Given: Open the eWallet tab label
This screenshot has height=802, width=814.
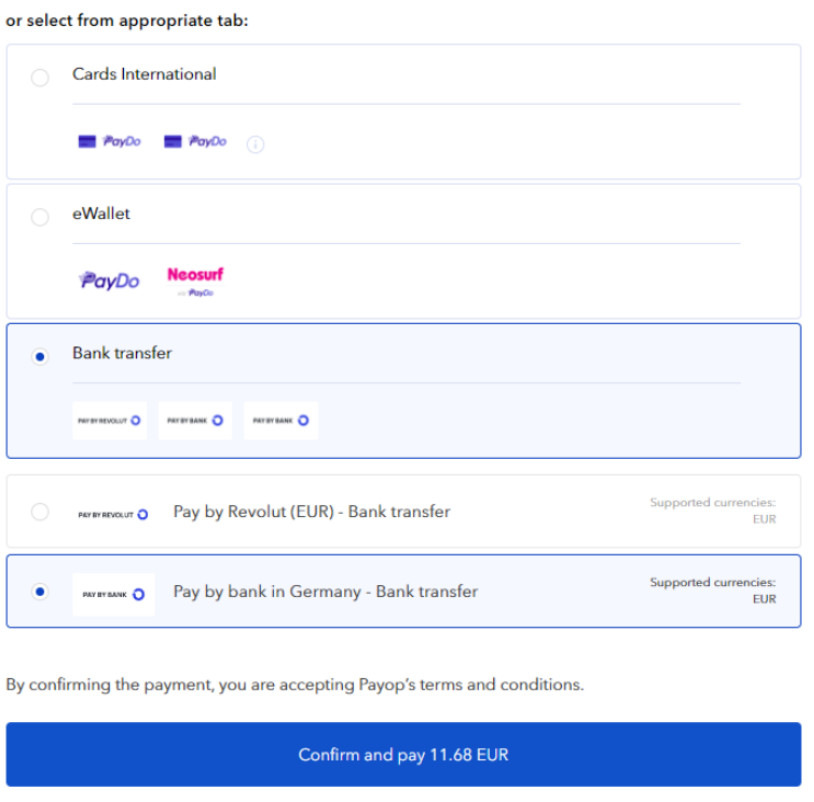Looking at the screenshot, I should (101, 214).
